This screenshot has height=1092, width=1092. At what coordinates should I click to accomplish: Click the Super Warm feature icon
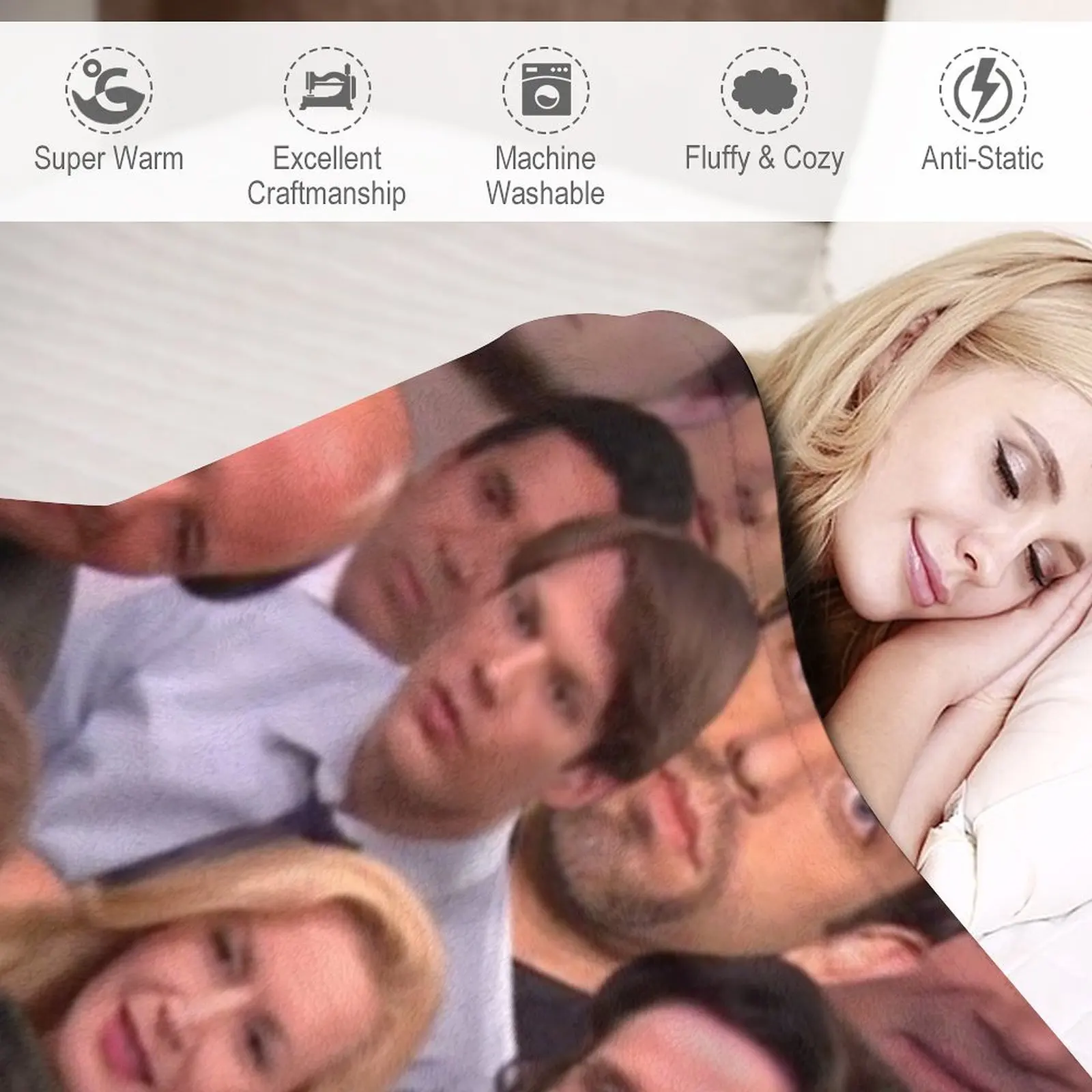pos(109,90)
